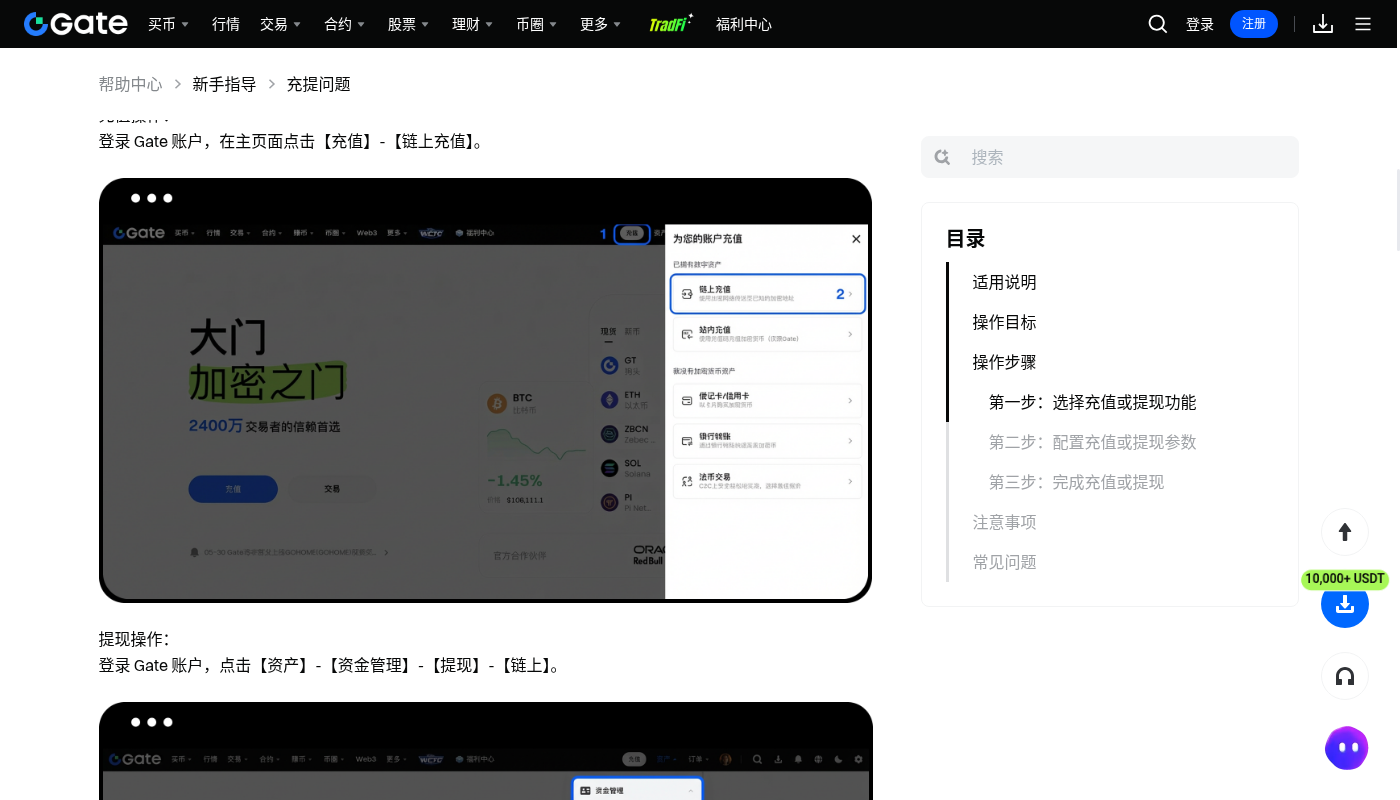Click the 充提问题 breadcrumb item

coord(319,84)
